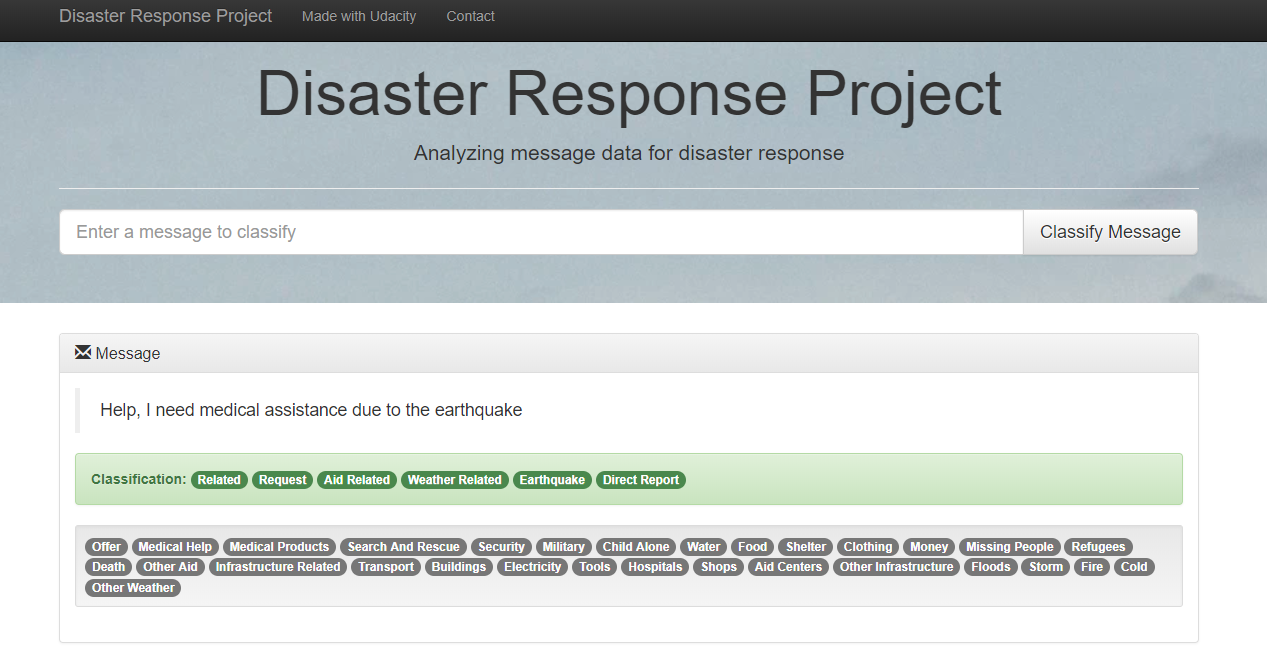
Task: Open the Contact link in navbar
Action: point(470,16)
